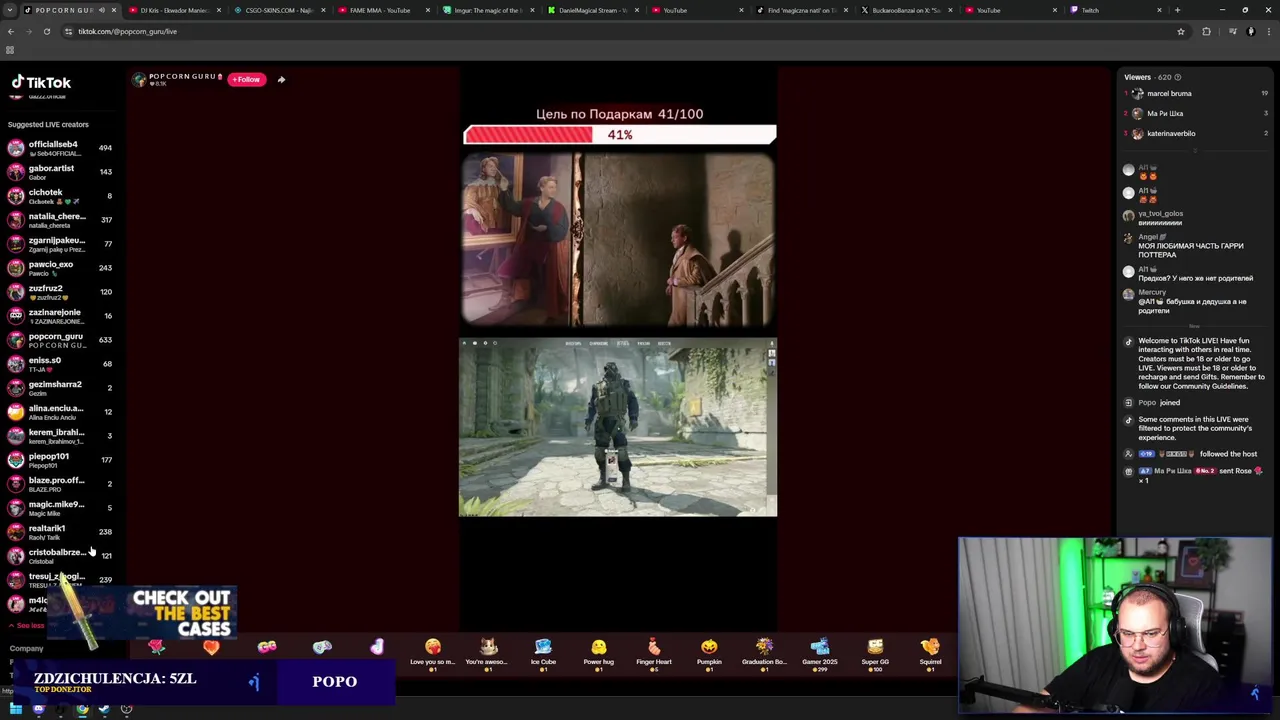Expand See less in suggested creators
Screen dimensions: 1280x720
(27, 626)
